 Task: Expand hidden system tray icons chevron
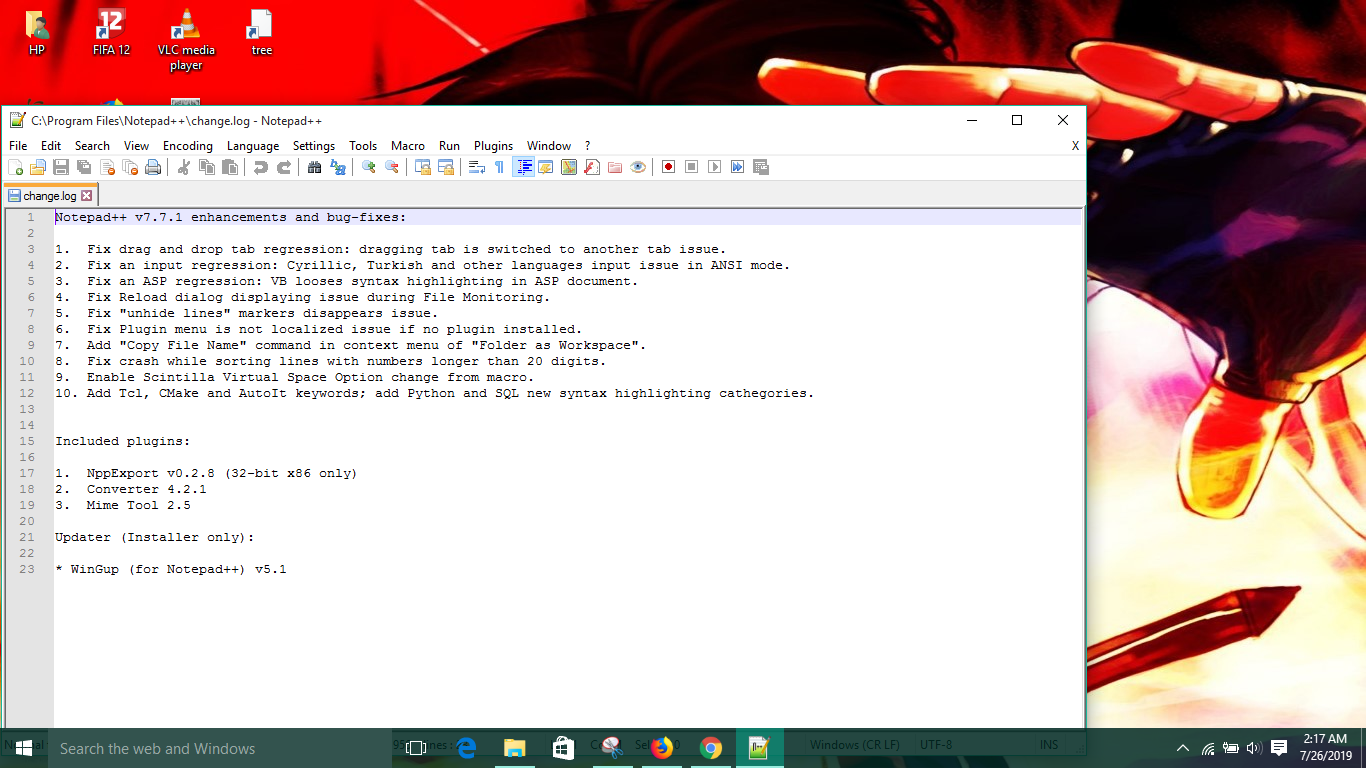[1183, 748]
